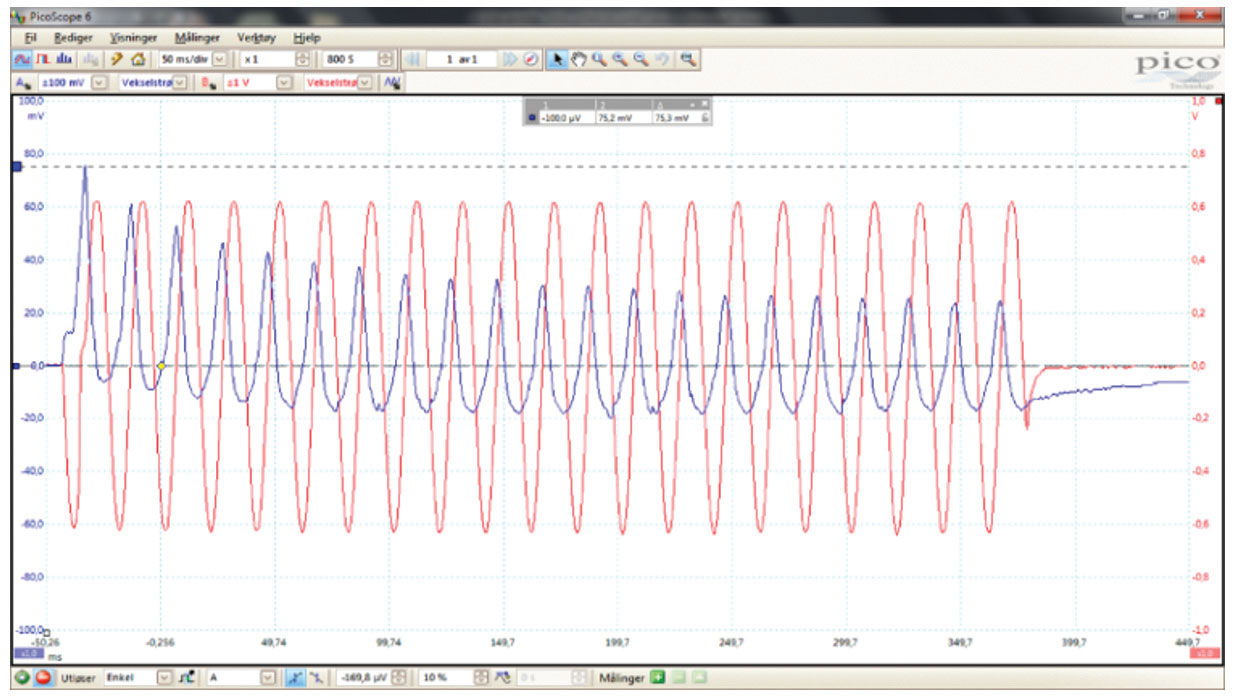Select the arrow pointer tool
This screenshot has height=698, width=1235.
(558, 59)
